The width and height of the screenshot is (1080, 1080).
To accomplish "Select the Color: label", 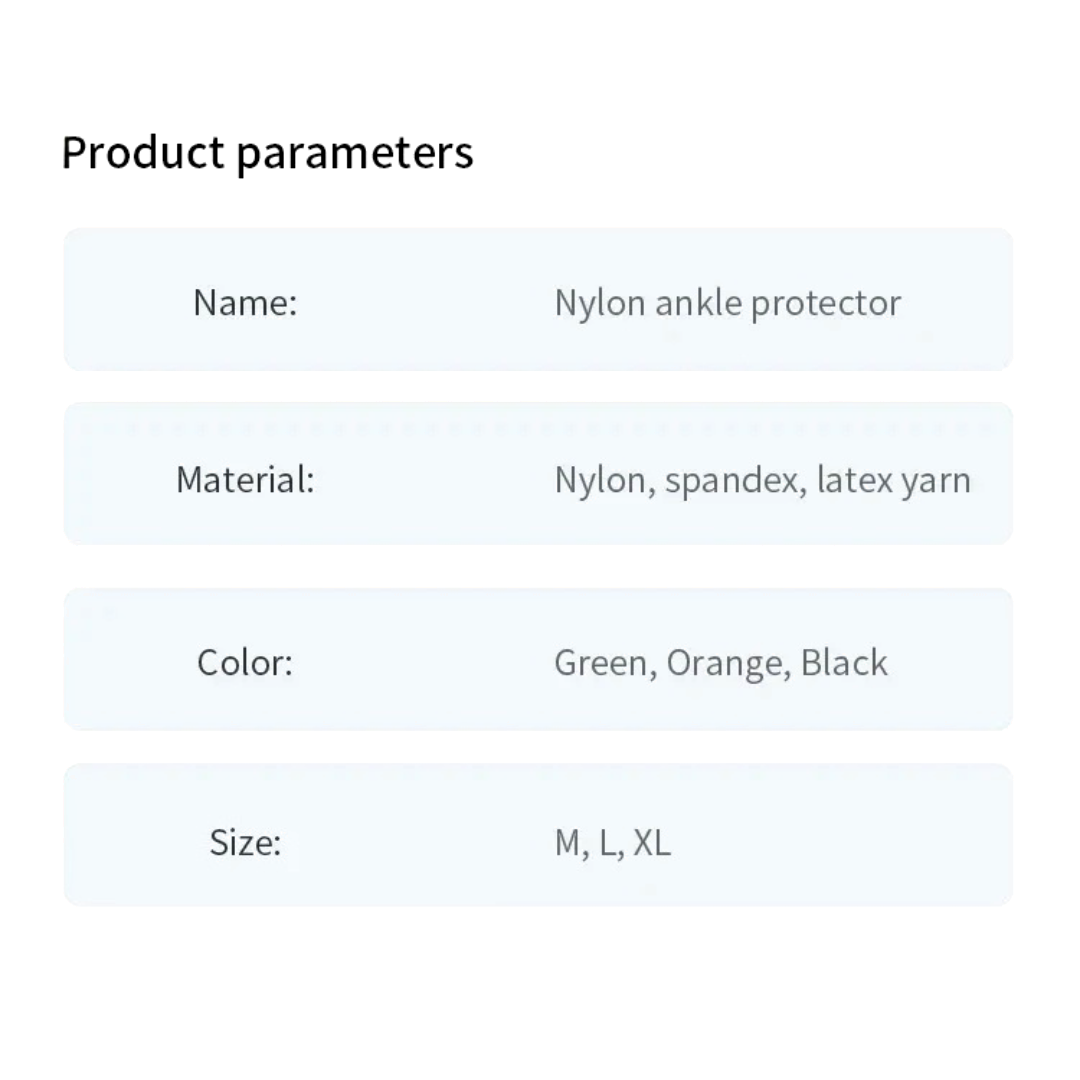I will pyautogui.click(x=245, y=663).
